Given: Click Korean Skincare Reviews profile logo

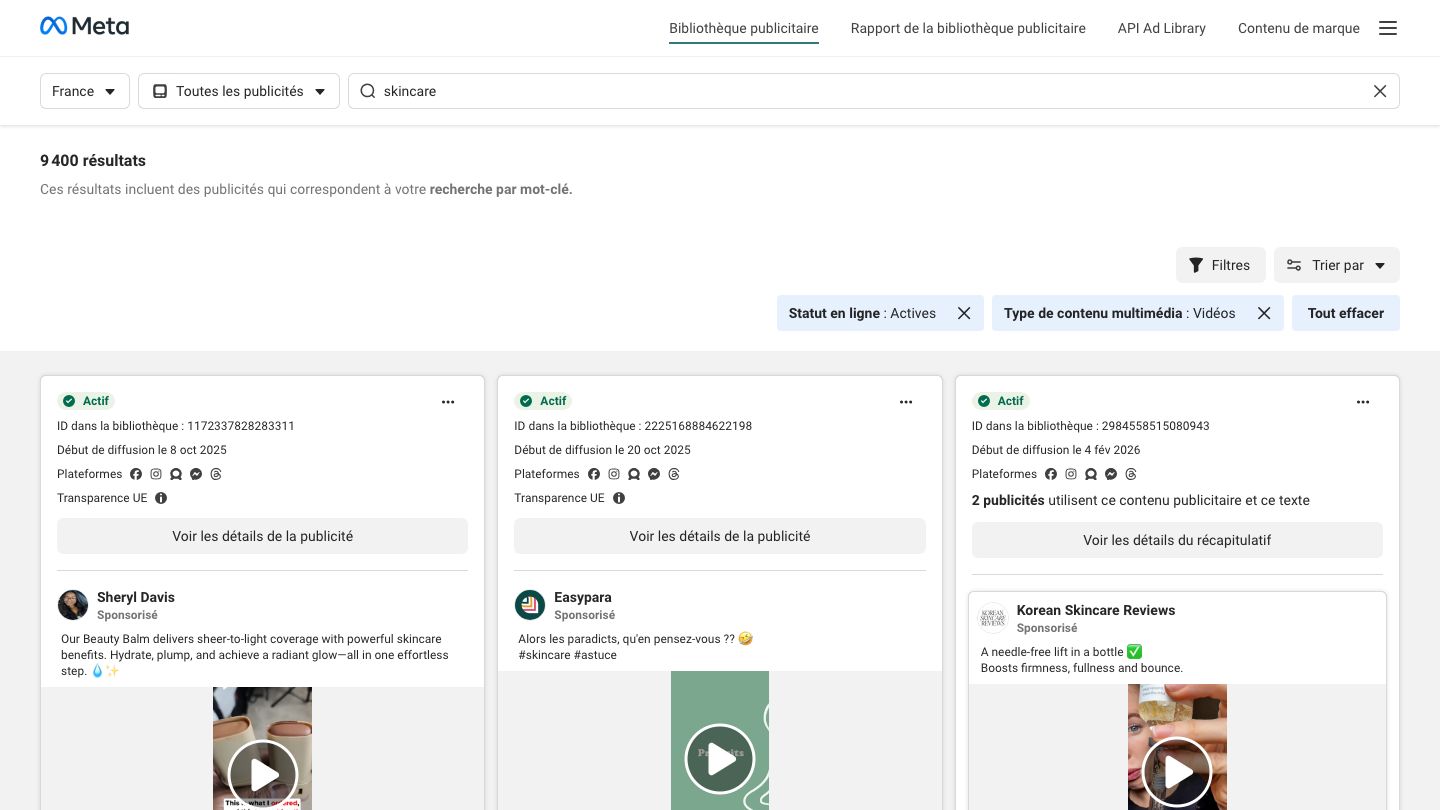Looking at the screenshot, I should [992, 618].
